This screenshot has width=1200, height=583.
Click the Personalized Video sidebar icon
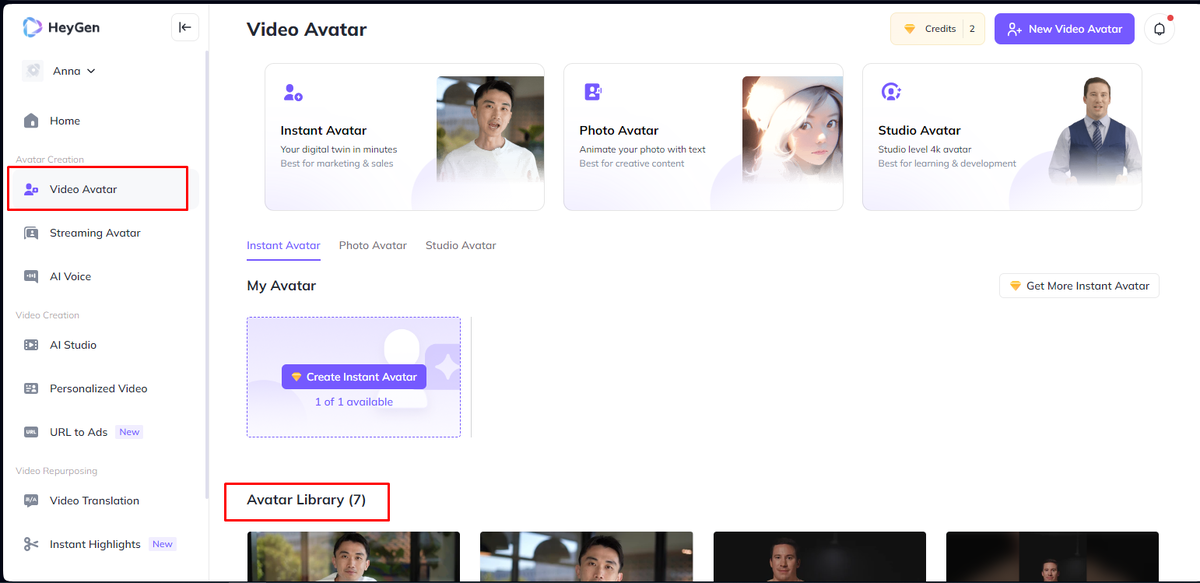pos(31,389)
